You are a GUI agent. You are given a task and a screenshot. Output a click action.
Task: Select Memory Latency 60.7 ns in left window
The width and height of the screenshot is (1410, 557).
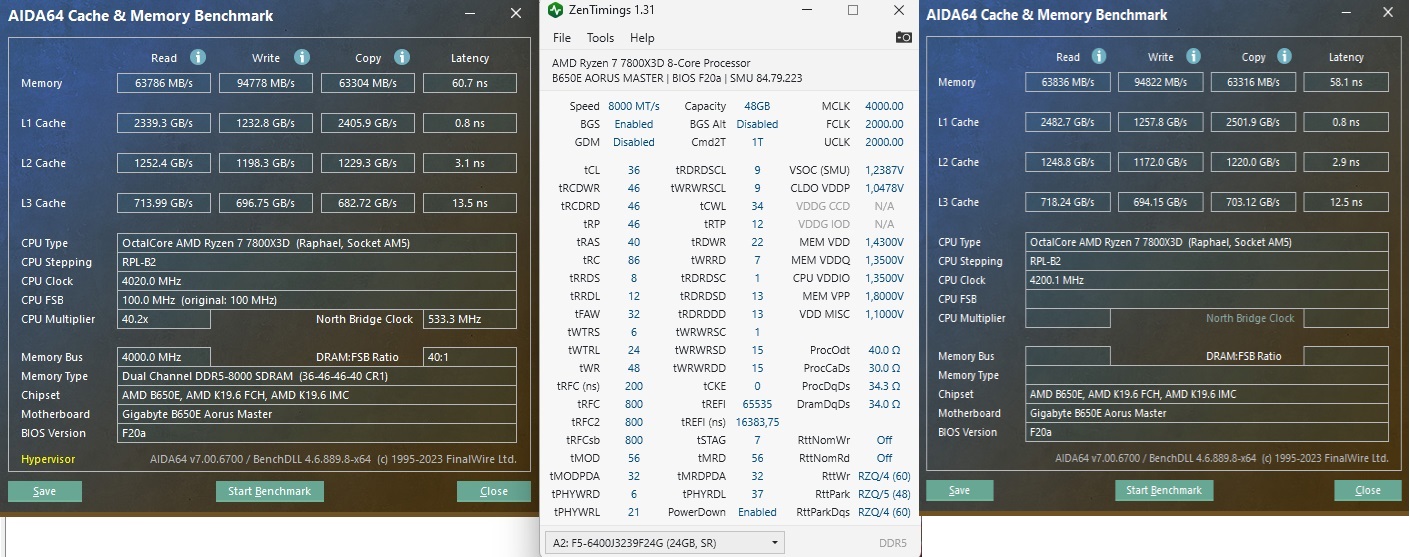(x=470, y=83)
